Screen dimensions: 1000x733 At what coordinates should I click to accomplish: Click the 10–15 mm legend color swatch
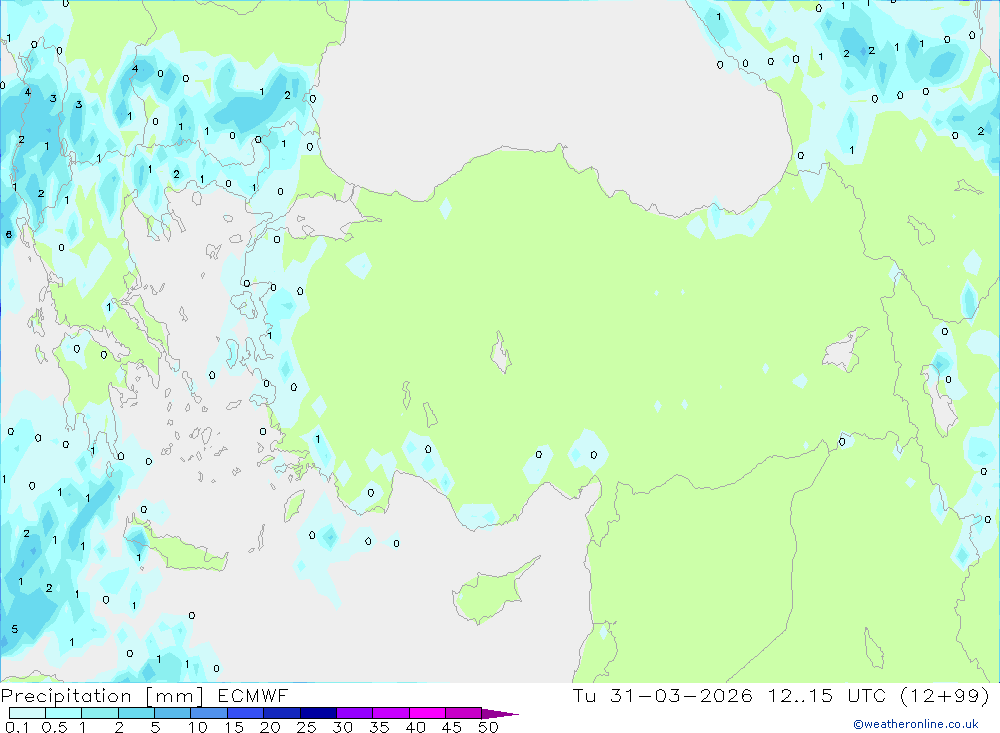(209, 713)
